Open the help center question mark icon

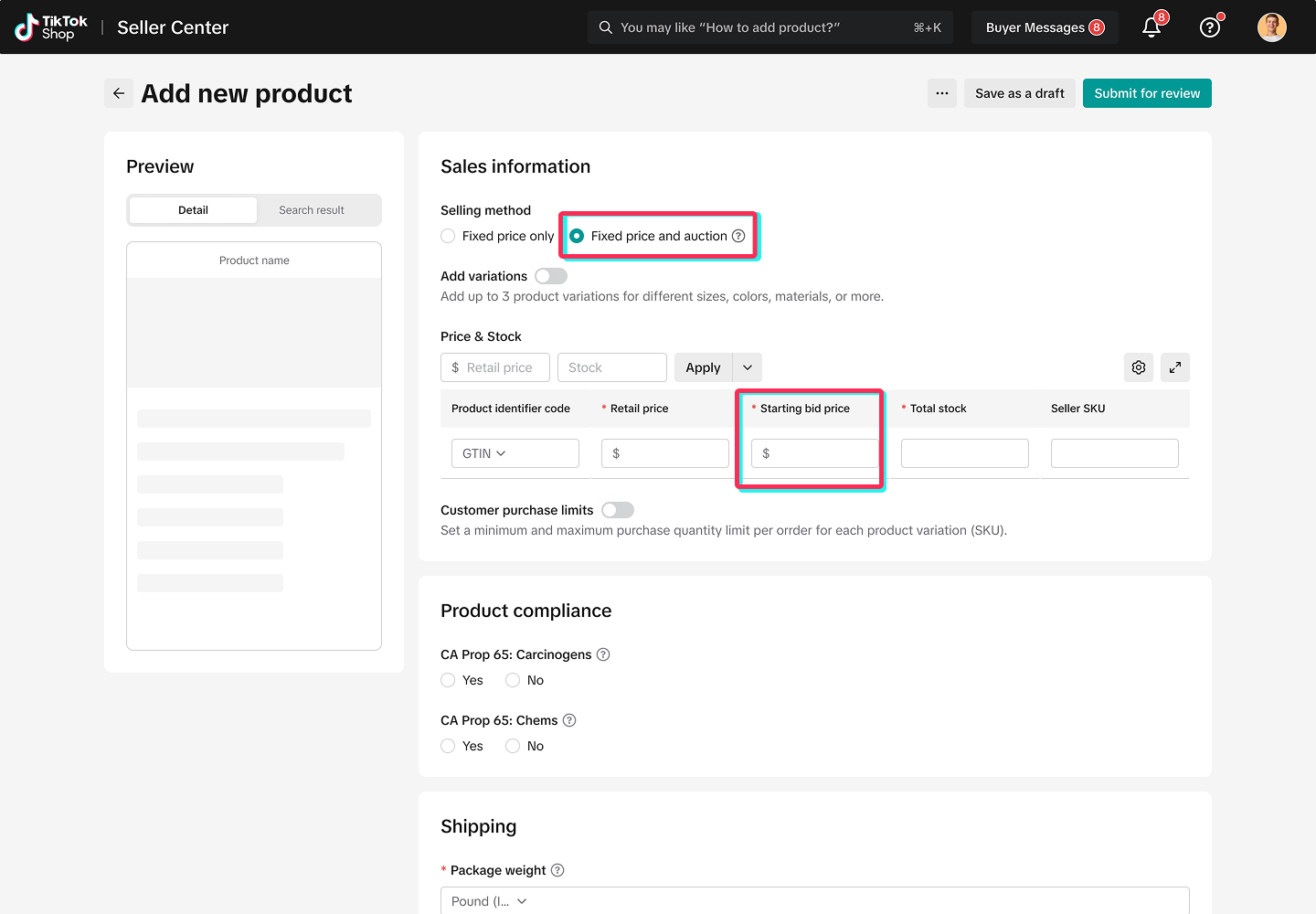1210,27
